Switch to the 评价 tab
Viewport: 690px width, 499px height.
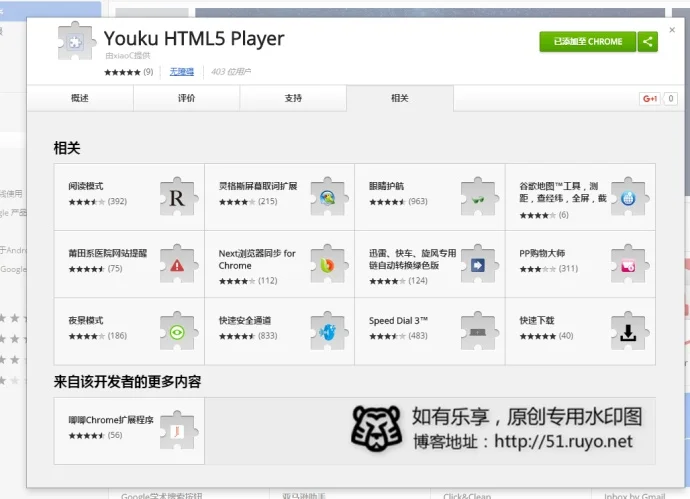(x=187, y=98)
